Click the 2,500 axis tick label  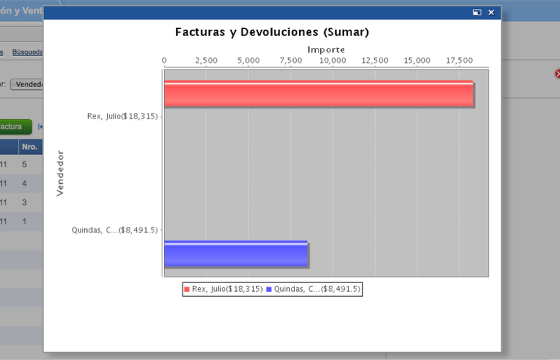tap(206, 60)
